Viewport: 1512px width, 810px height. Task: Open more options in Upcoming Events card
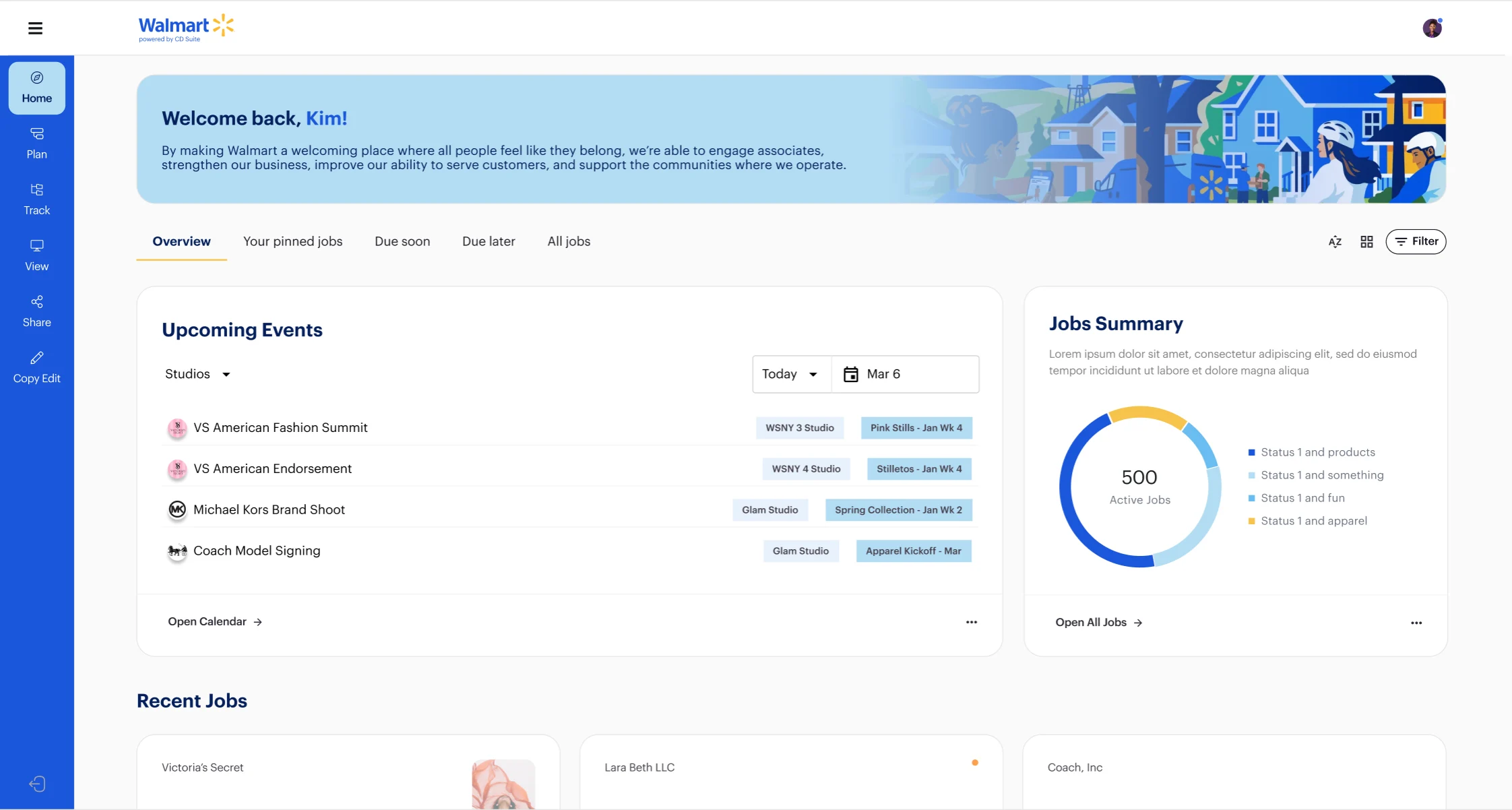pos(972,622)
